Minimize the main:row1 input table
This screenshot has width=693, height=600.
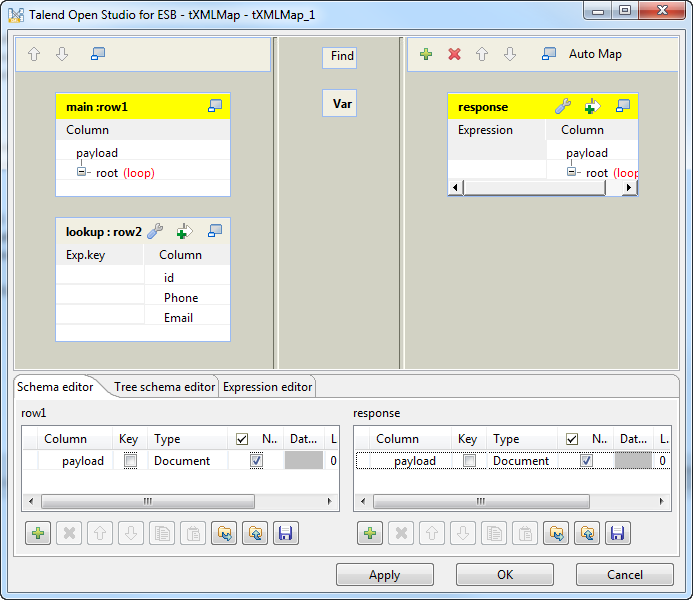click(x=214, y=107)
